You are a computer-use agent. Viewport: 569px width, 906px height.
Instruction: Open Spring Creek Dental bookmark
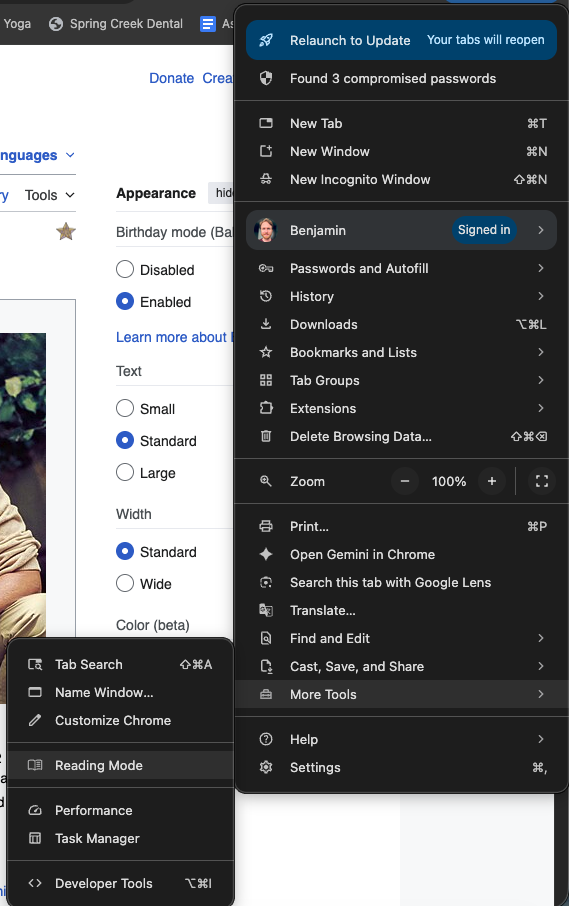pos(116,24)
